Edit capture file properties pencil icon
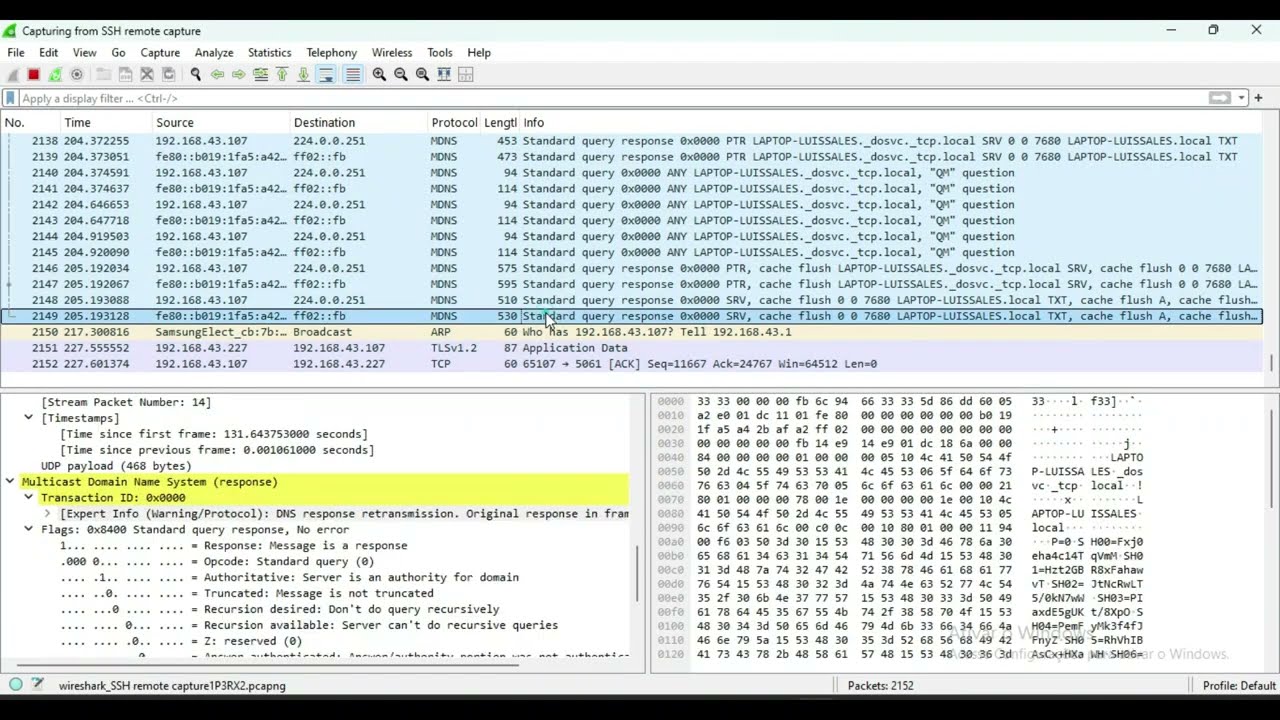The height and width of the screenshot is (720, 1280). point(37,685)
